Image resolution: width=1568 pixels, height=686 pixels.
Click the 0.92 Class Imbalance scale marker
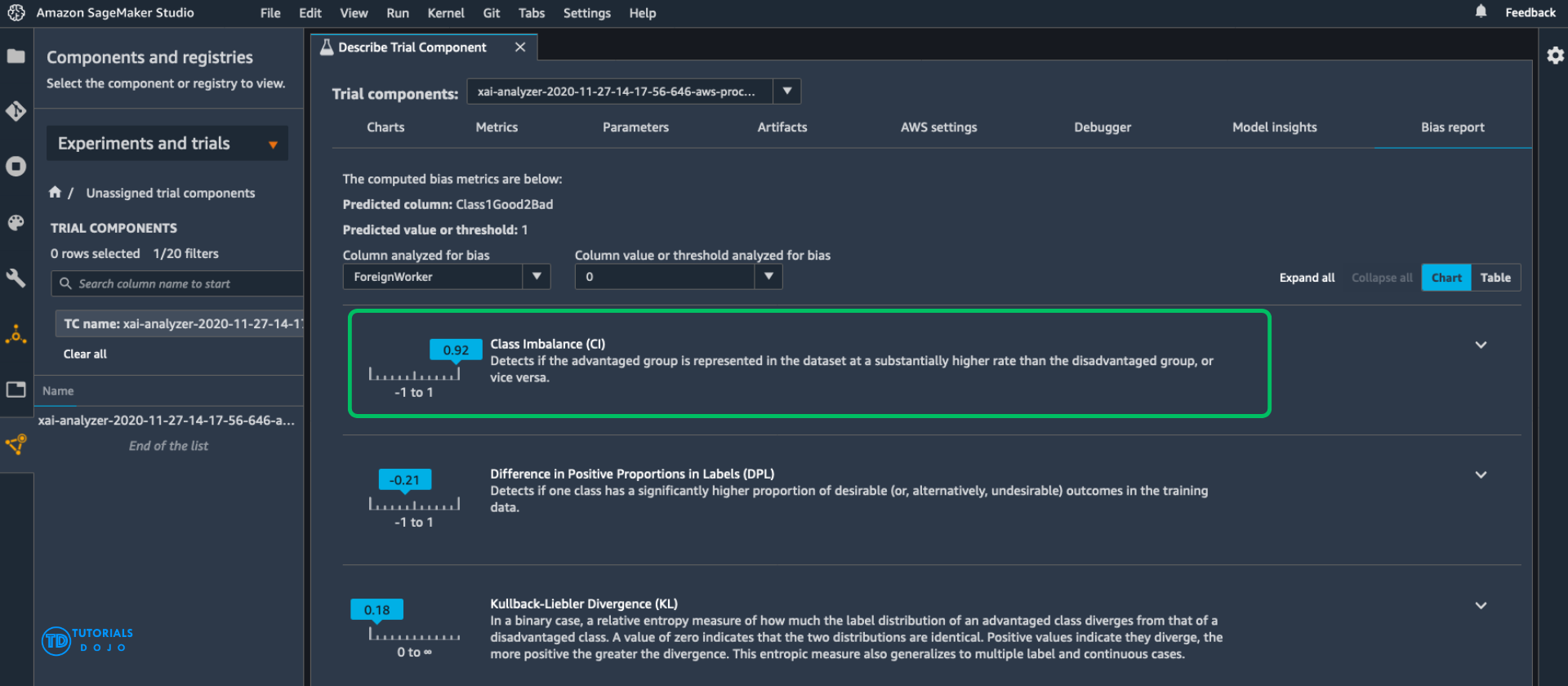pos(456,350)
